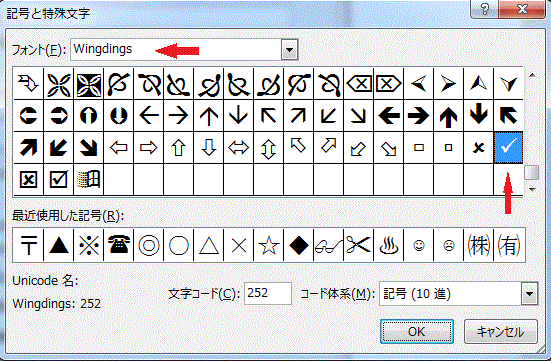Click the 文字コード input field
This screenshot has height=361, width=551.
[x=268, y=293]
